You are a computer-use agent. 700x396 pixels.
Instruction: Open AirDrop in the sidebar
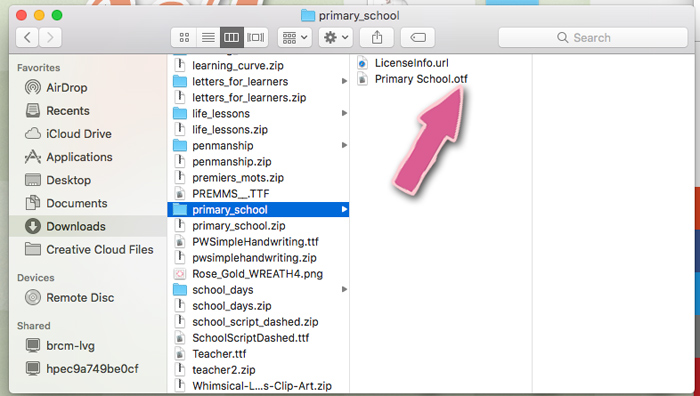[88, 88]
